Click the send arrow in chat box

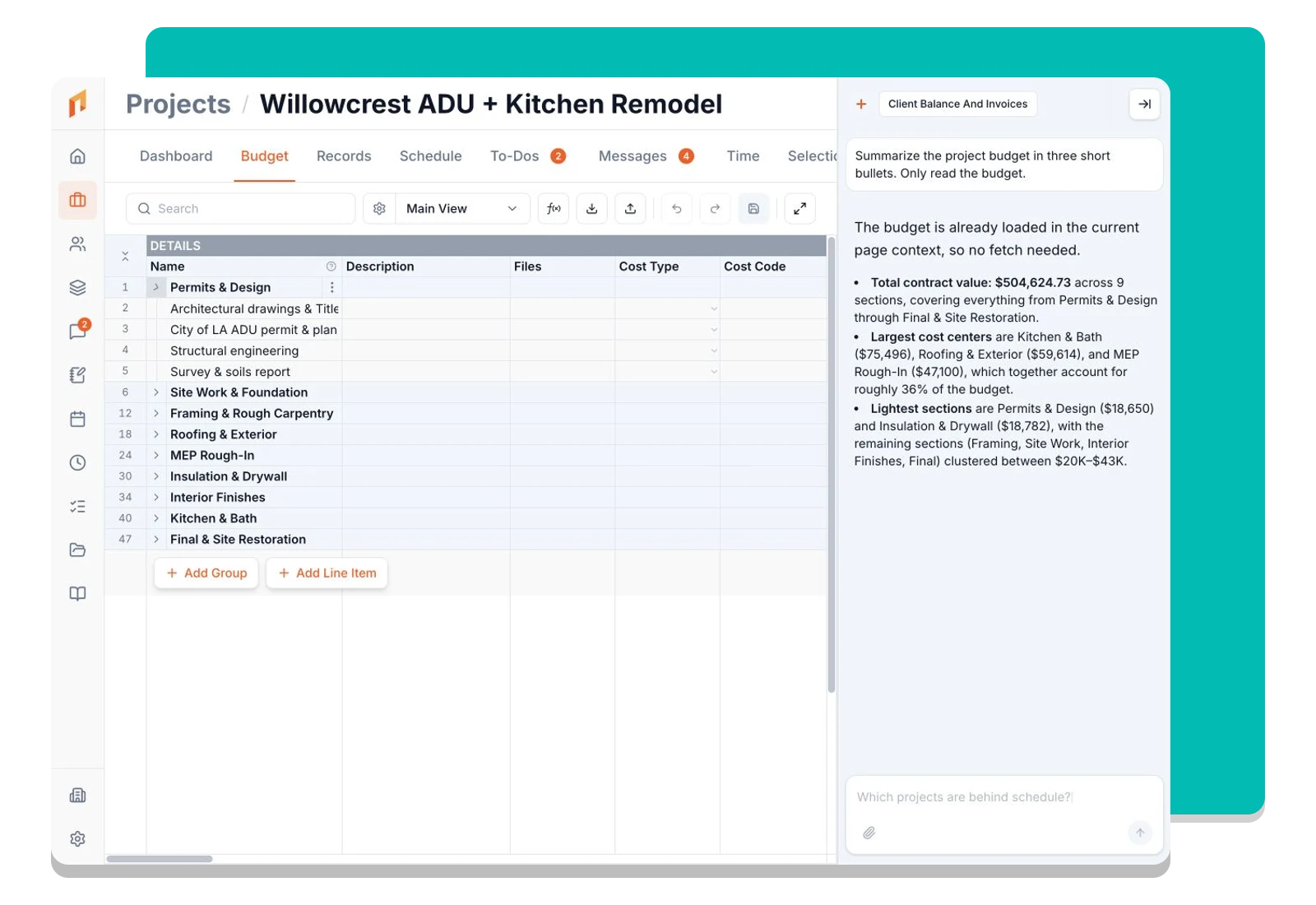tap(1140, 833)
